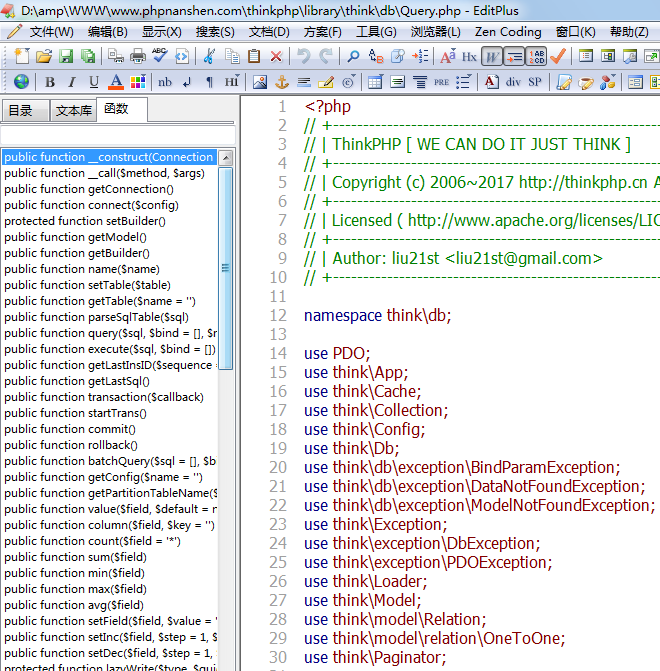Insert non-breaking space with nb
The image size is (660, 671).
tap(165, 81)
